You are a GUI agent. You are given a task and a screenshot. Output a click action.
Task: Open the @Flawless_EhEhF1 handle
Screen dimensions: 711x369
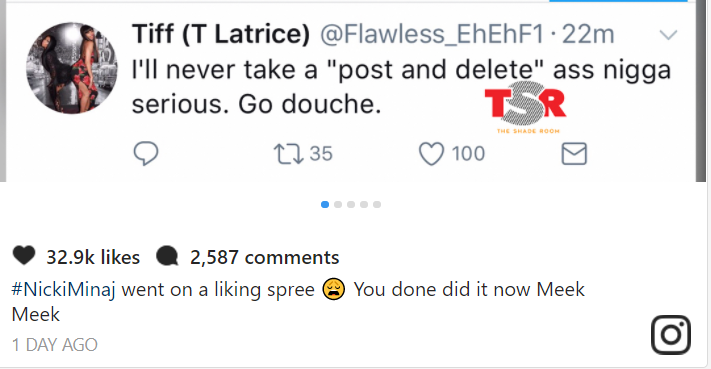click(432, 34)
